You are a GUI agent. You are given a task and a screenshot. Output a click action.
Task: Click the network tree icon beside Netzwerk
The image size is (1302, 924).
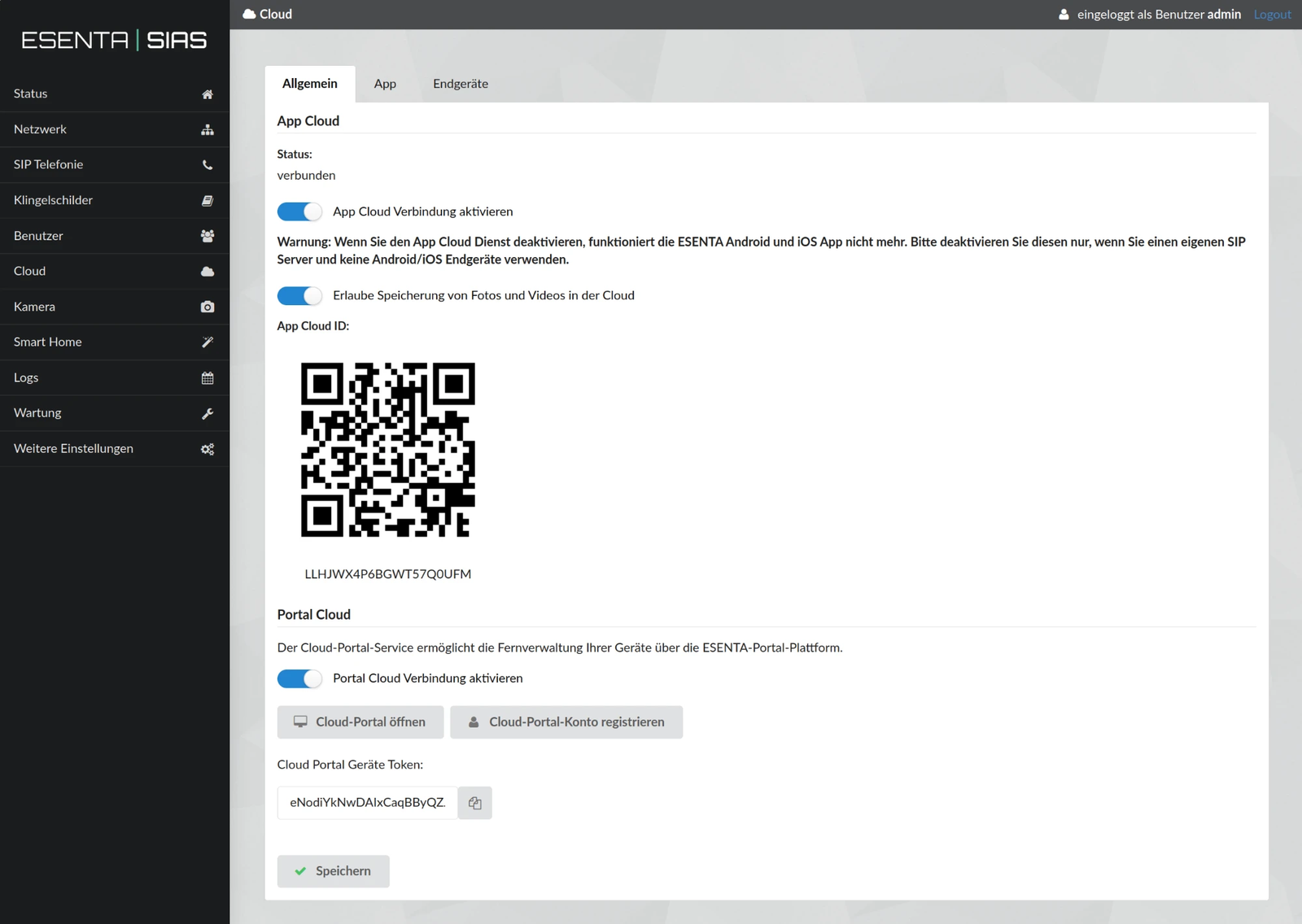tap(208, 129)
